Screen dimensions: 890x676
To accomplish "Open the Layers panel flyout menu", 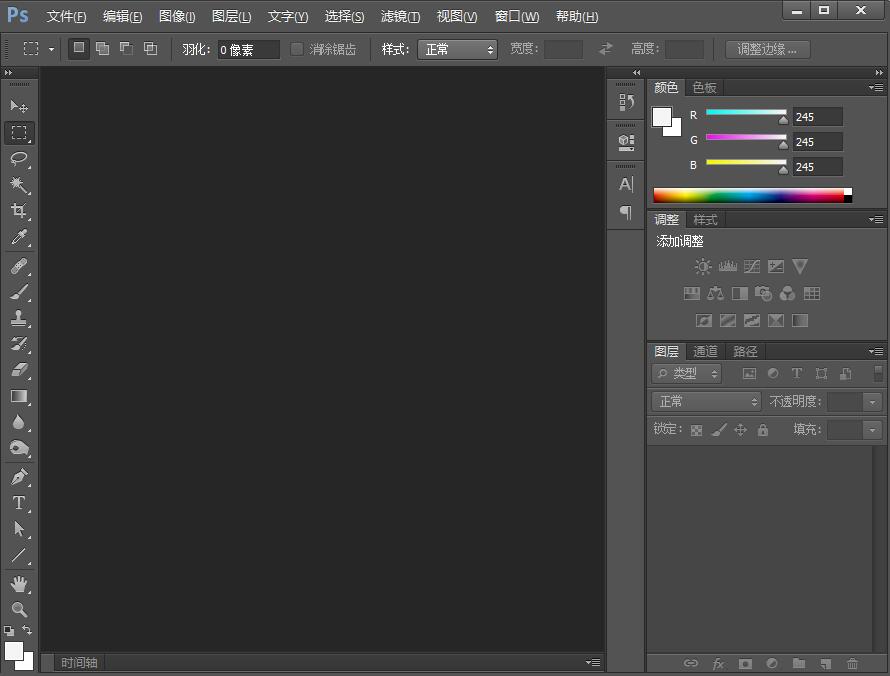I will click(876, 352).
